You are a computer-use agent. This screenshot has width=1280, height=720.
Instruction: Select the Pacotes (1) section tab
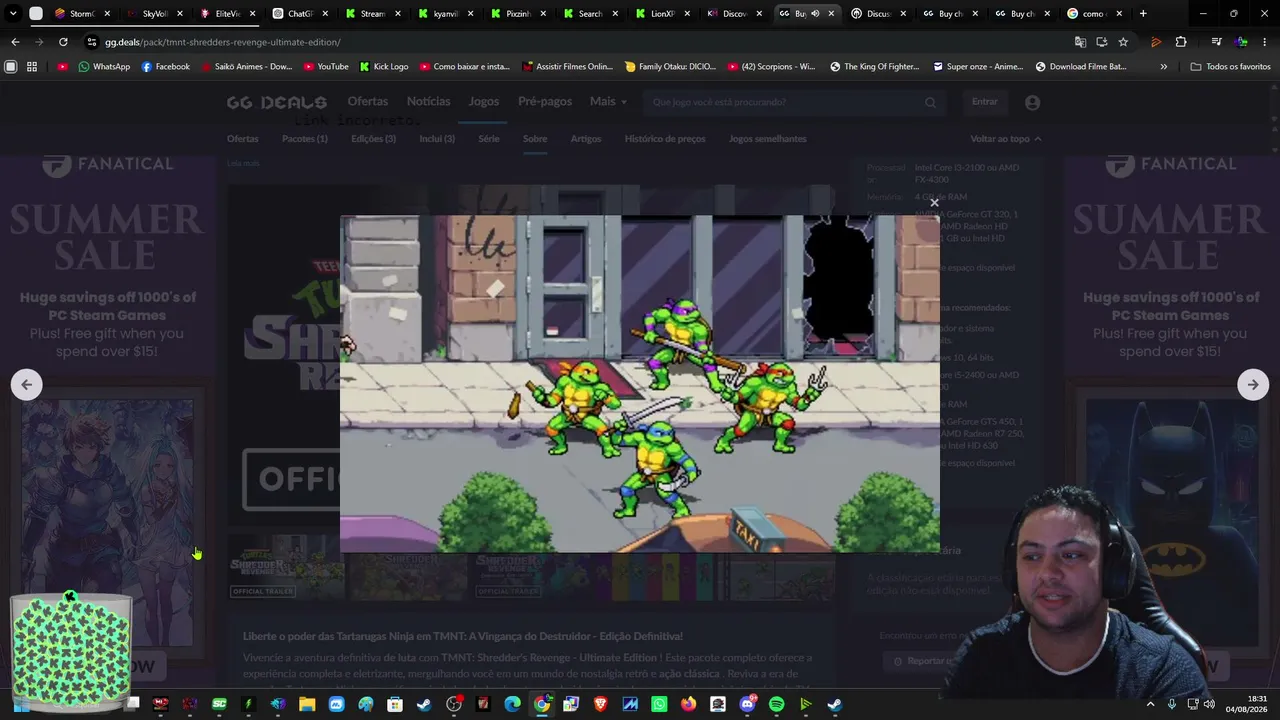(305, 139)
